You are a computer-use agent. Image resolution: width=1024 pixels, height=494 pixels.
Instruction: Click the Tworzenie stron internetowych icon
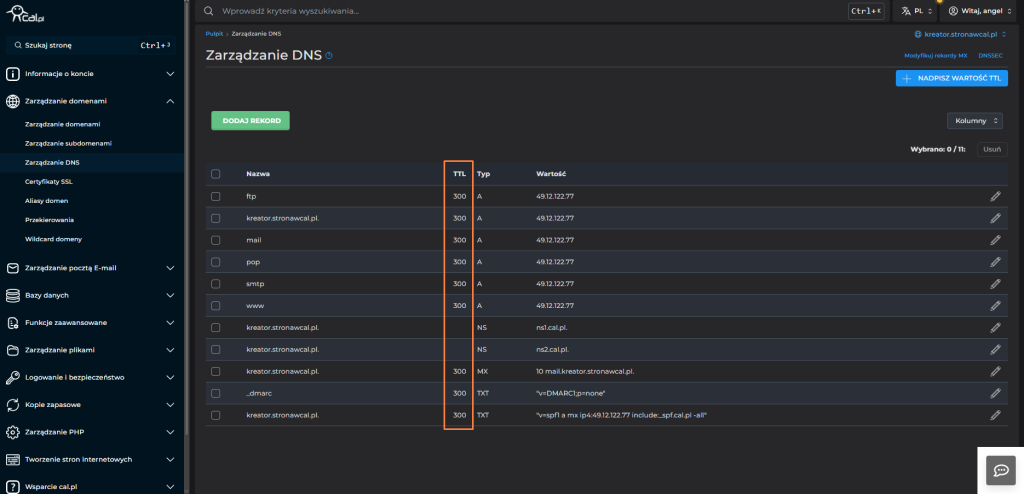(12, 460)
